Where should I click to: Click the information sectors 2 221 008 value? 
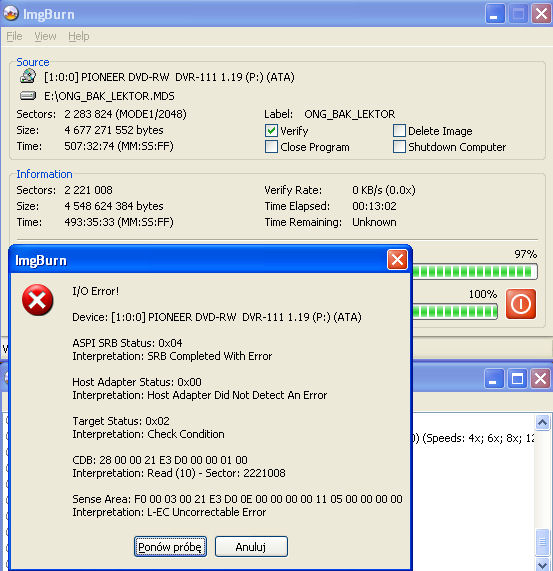pyautogui.click(x=88, y=190)
